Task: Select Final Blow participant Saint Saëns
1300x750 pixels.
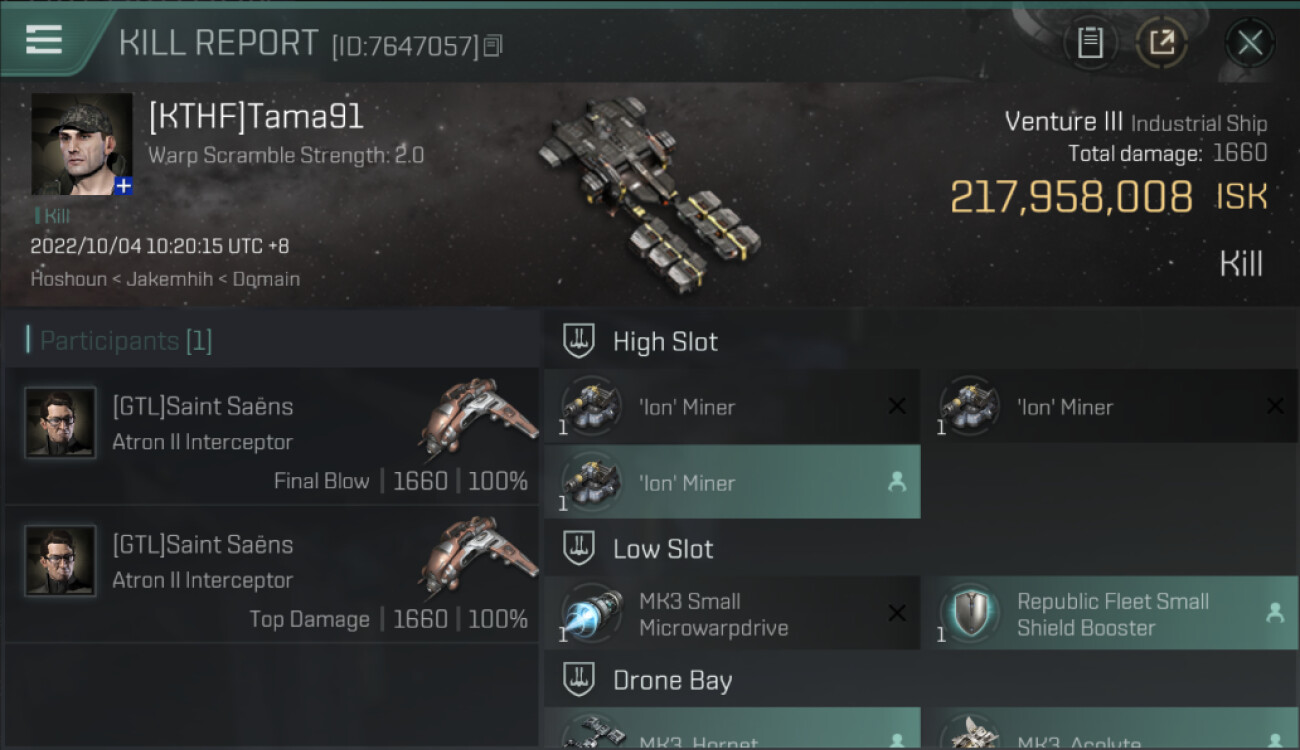Action: click(x=272, y=436)
